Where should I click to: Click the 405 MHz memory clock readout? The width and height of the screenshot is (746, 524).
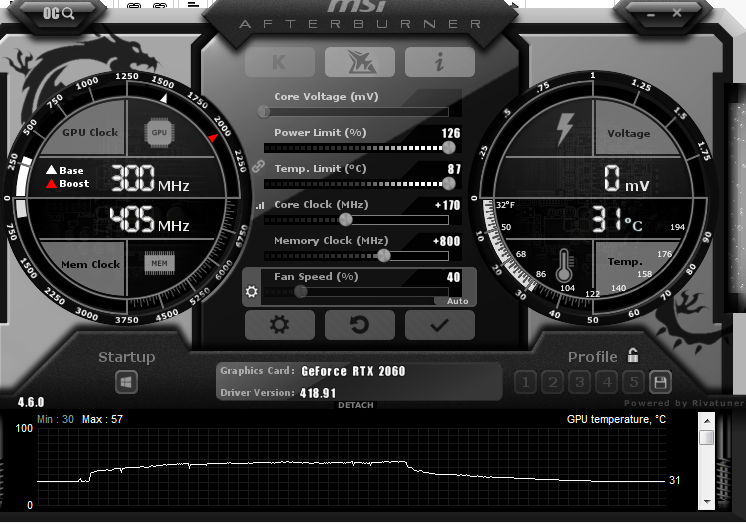coord(149,220)
